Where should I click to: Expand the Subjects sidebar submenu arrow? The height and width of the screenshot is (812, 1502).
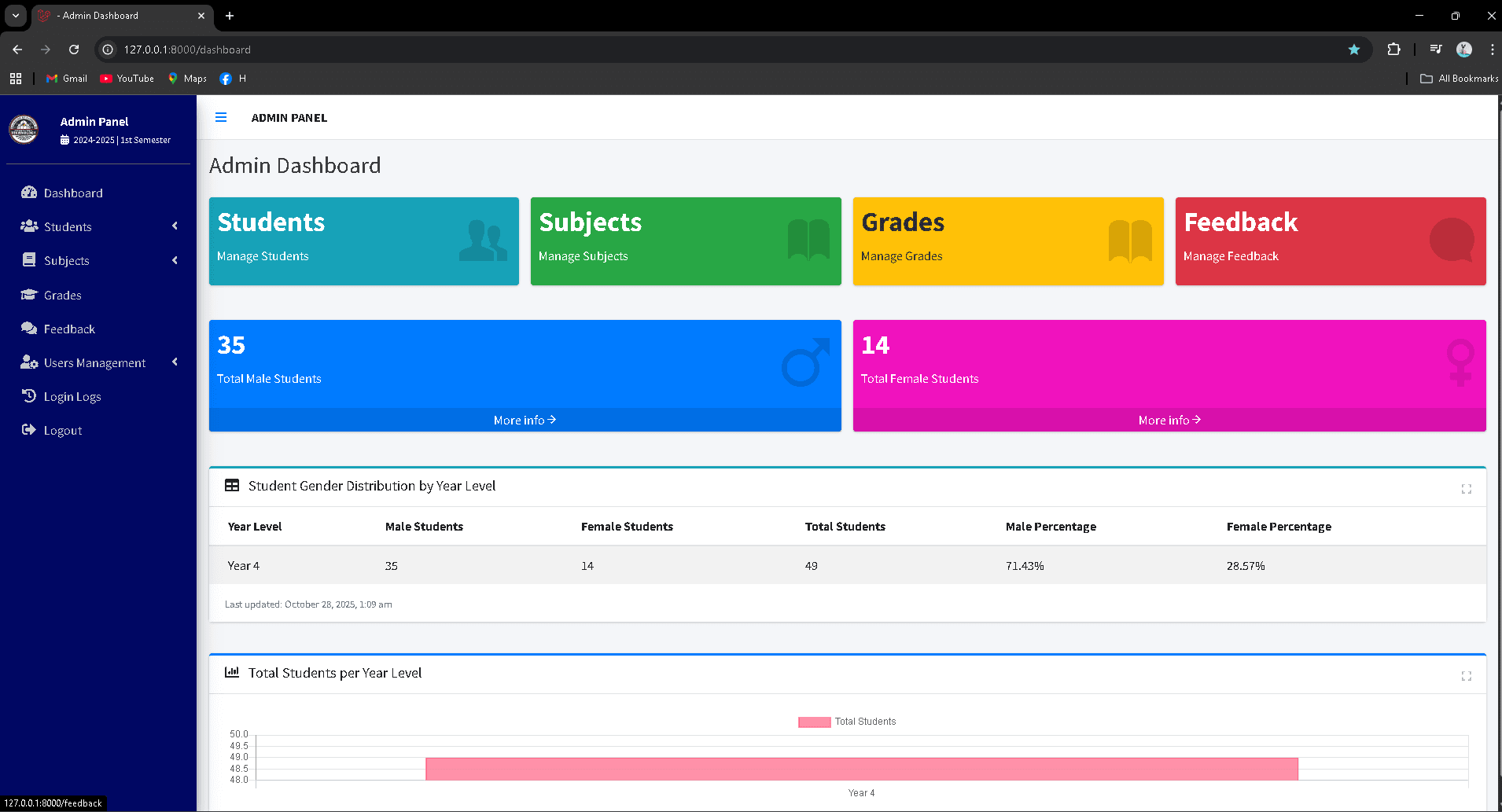[175, 260]
